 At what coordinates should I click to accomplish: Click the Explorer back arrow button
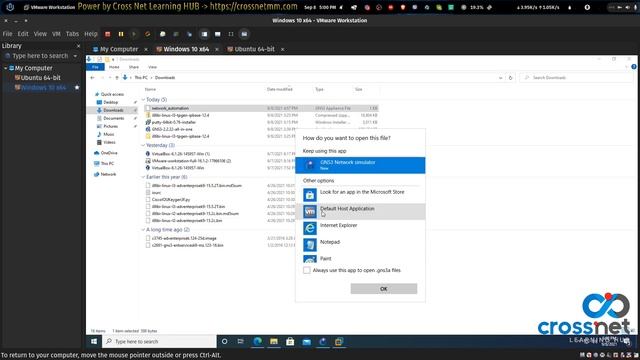(x=93, y=78)
